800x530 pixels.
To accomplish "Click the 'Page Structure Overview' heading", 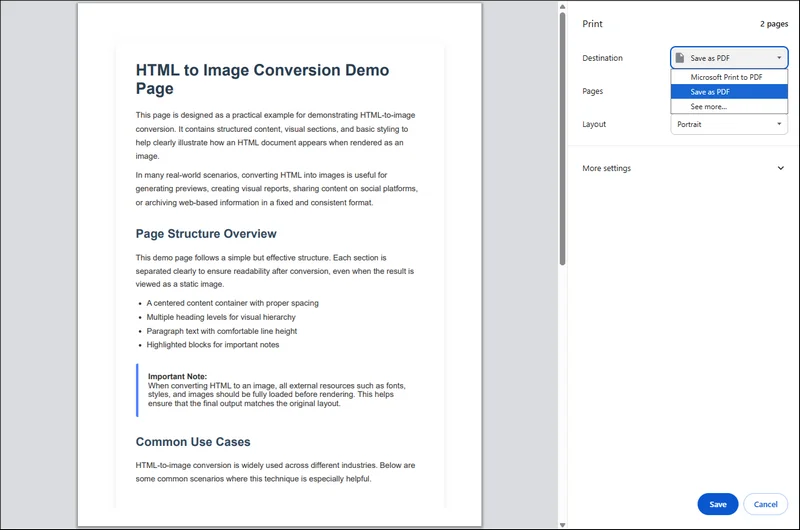I will (x=206, y=234).
